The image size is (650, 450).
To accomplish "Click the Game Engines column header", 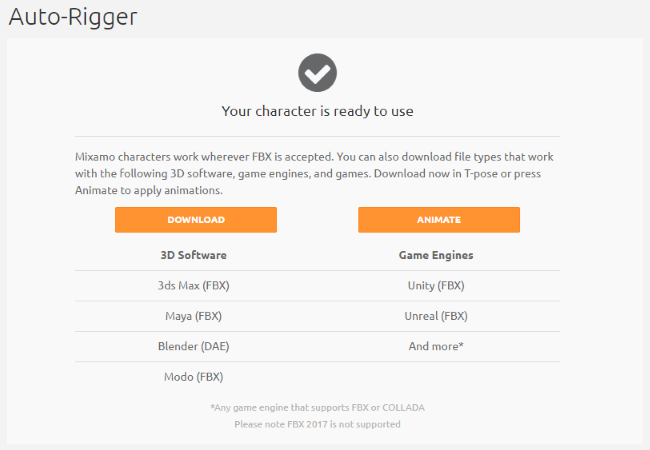I will [436, 255].
